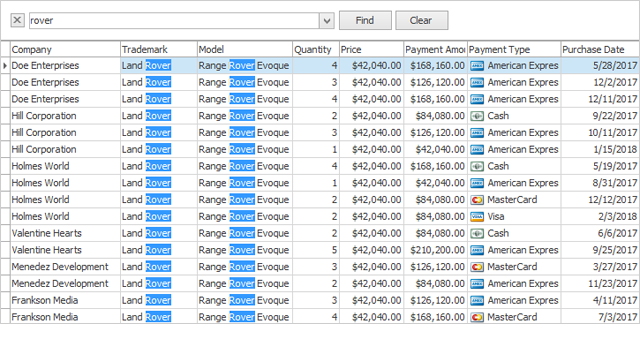Click the Clear button
This screenshot has height=360, width=640.
[x=421, y=20]
